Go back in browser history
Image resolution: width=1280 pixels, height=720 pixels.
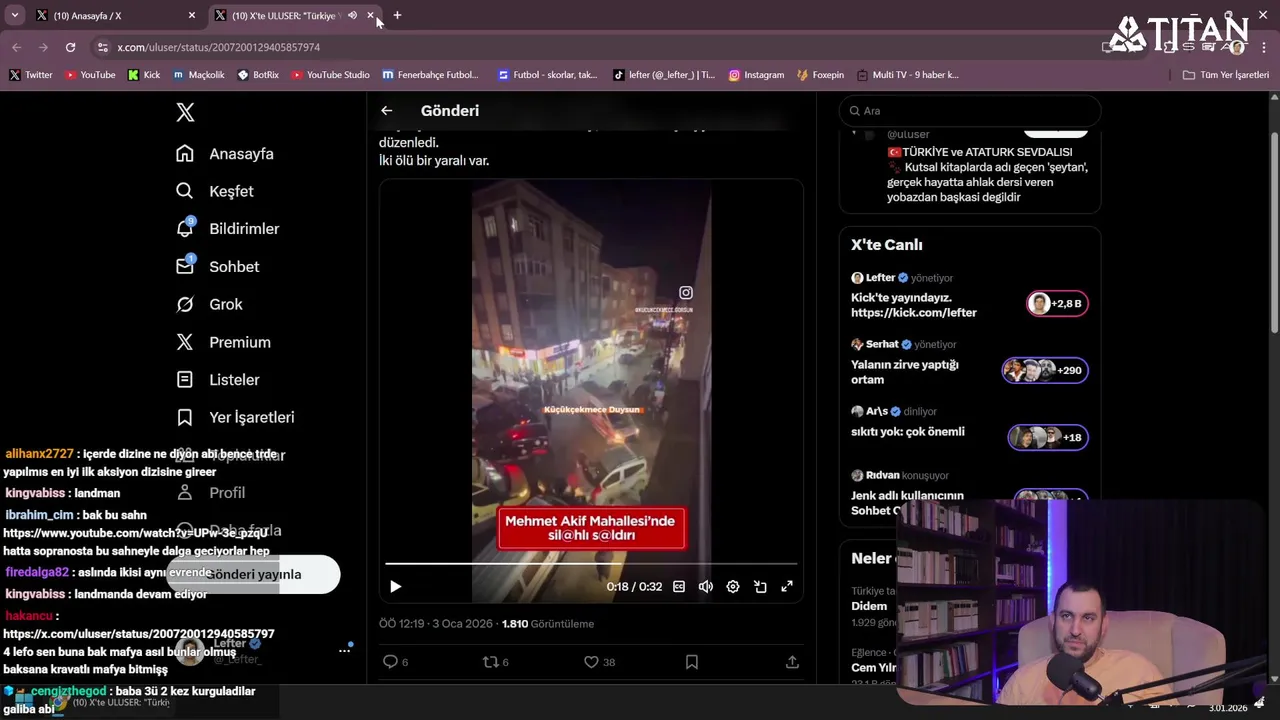pyautogui.click(x=16, y=47)
